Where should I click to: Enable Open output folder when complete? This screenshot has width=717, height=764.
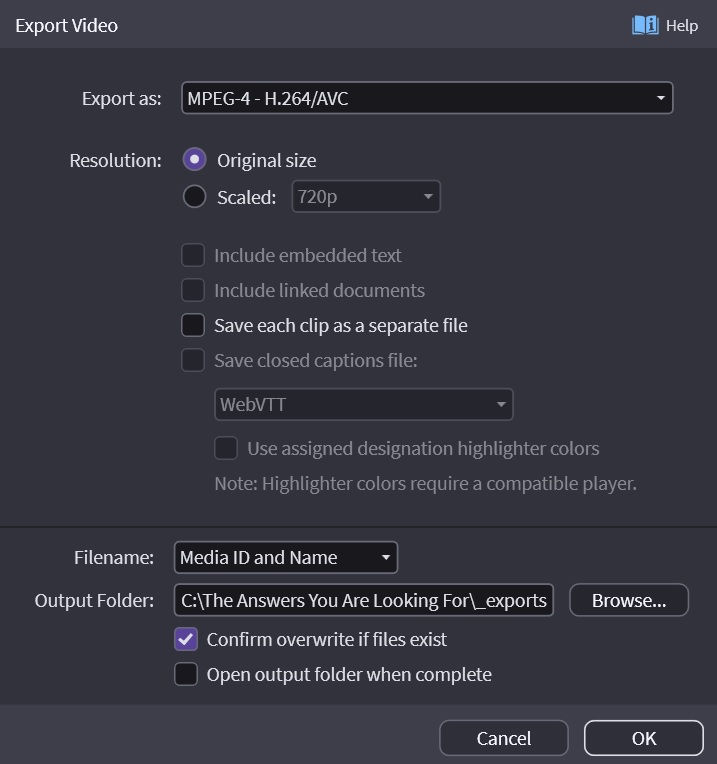coord(186,674)
